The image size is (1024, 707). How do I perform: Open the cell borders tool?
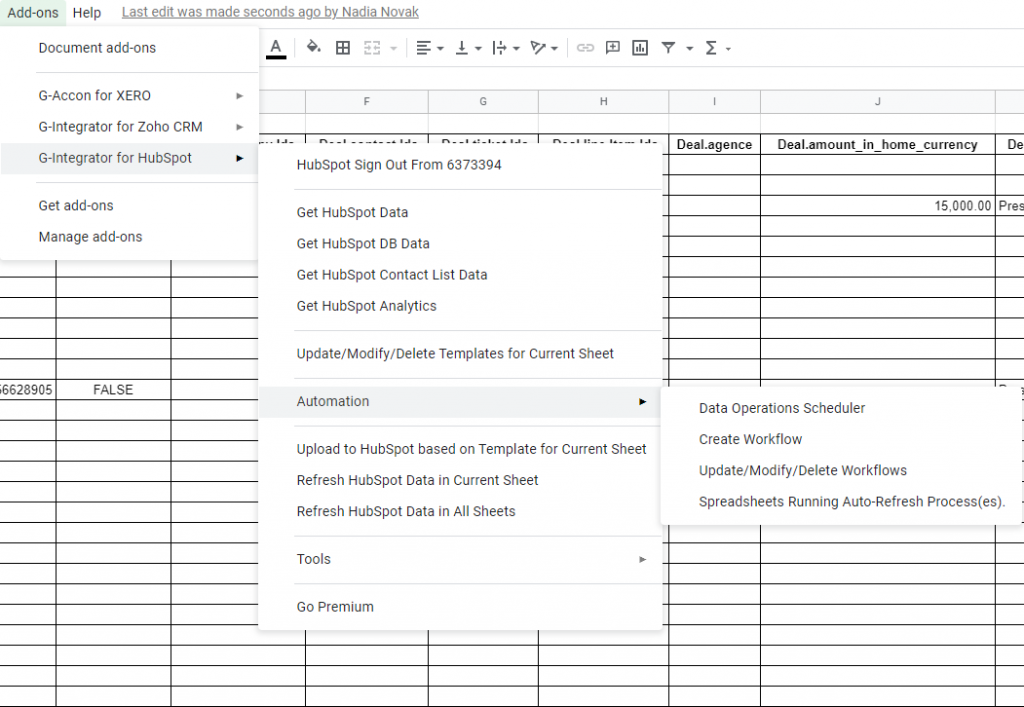click(343, 48)
